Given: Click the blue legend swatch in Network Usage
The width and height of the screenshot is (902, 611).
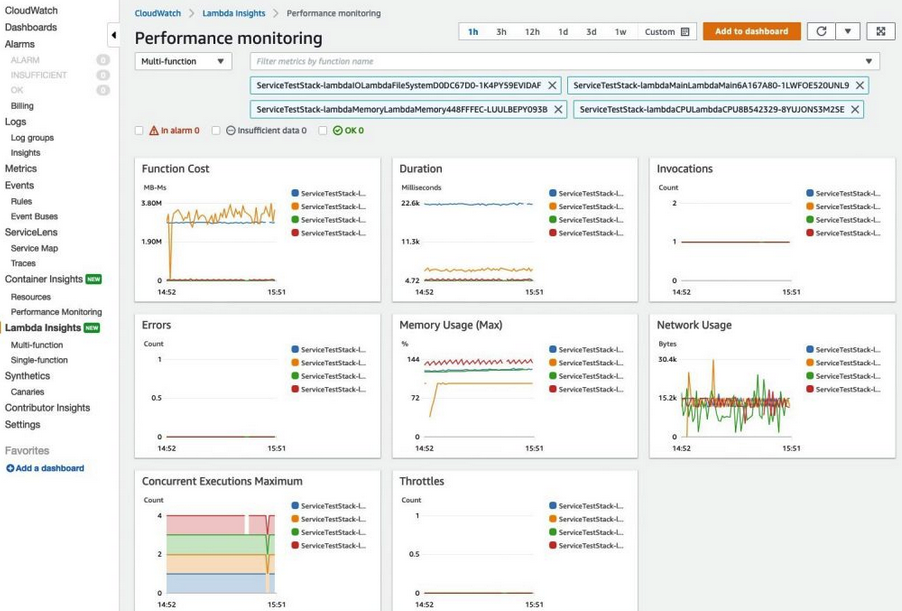Looking at the screenshot, I should (810, 349).
